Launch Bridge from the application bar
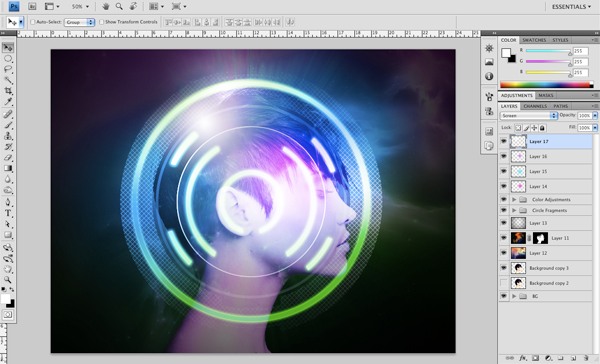 [32, 7]
